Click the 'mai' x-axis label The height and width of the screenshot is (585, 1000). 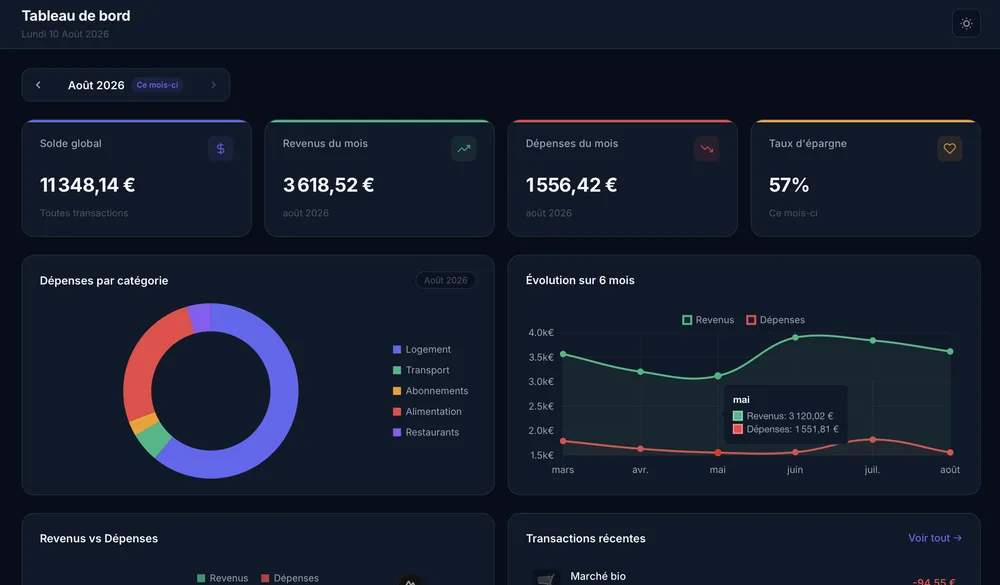pos(717,470)
